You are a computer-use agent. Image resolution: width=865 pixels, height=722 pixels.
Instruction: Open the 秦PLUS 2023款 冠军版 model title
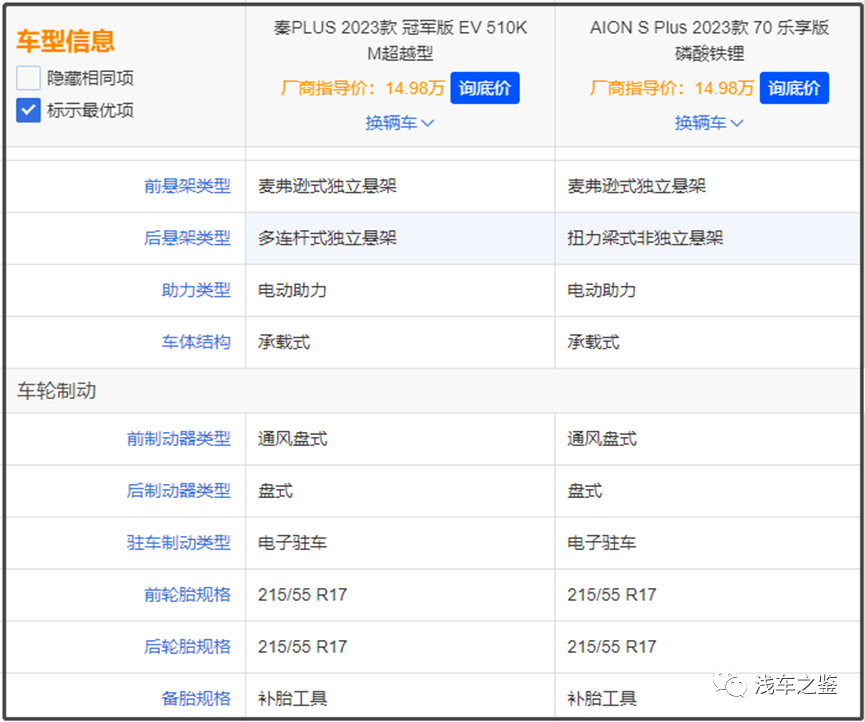tap(401, 40)
